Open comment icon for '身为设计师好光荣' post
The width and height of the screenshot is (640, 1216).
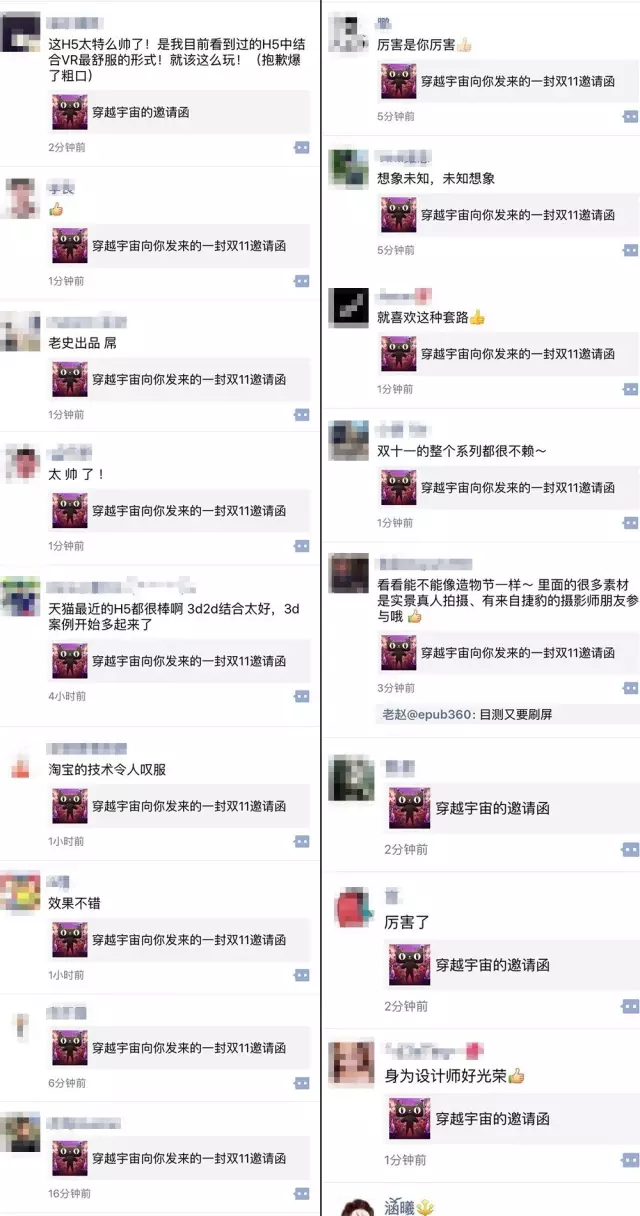pyautogui.click(x=630, y=1160)
